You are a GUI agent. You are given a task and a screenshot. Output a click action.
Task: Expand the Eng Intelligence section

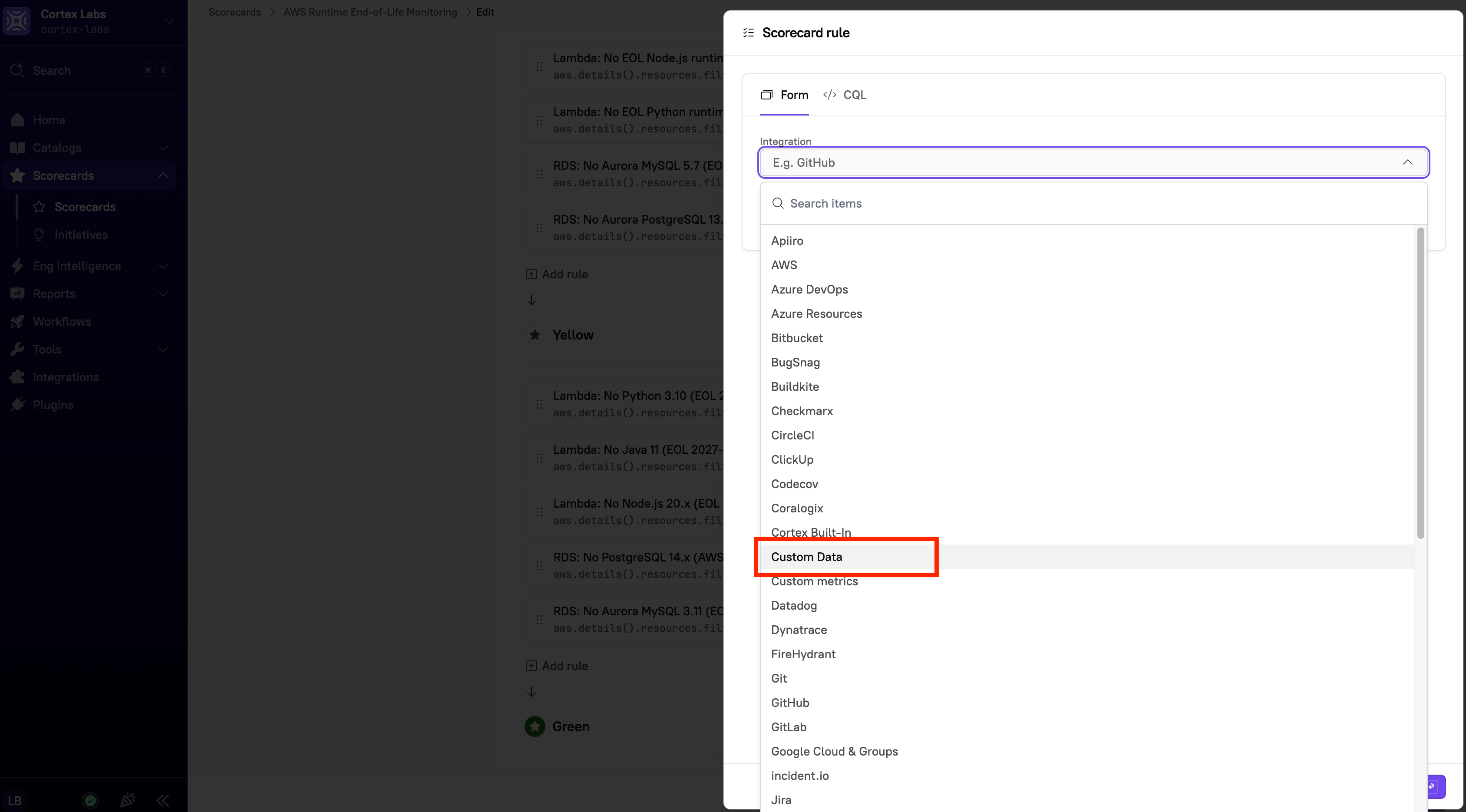coord(163,266)
